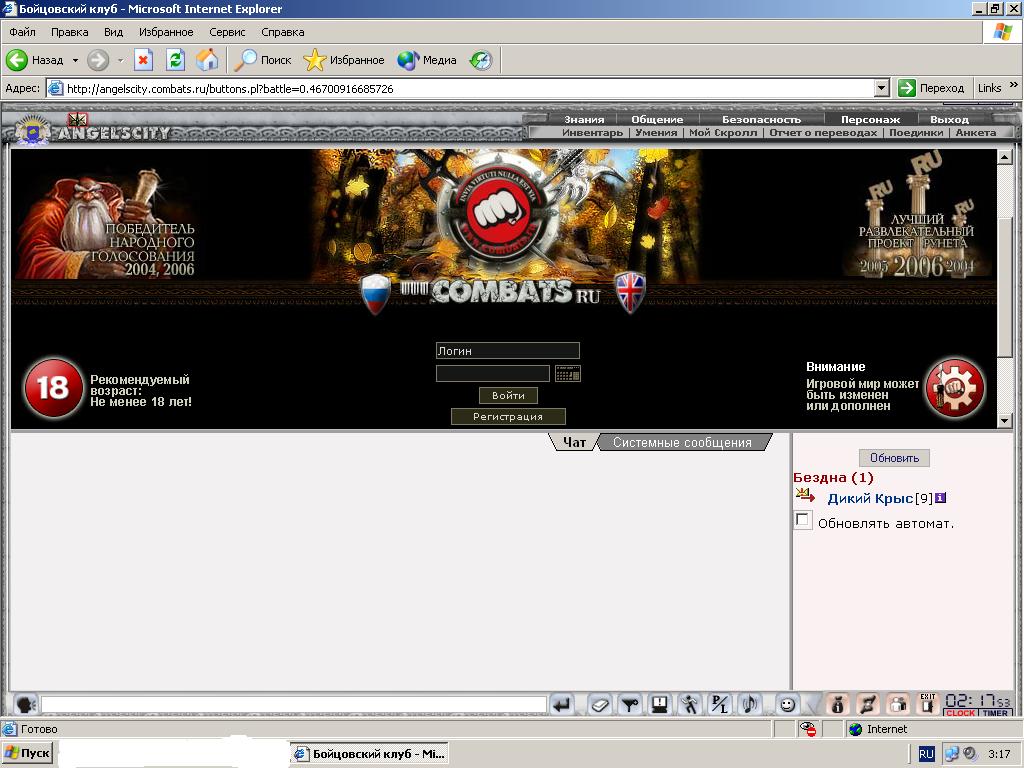Viewport: 1024px width, 768px height.
Task: Focus the Логин input field
Action: 507,351
